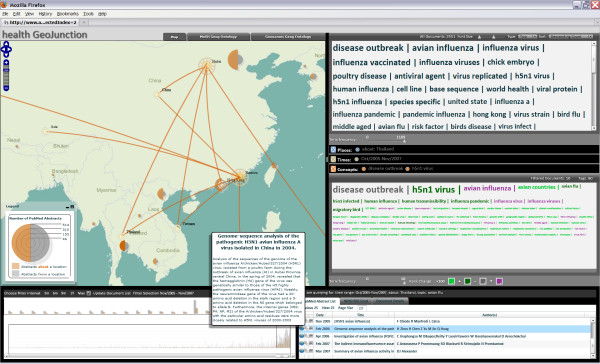Click the map zoom slider bar
The image size is (600, 364).
coord(6,75)
